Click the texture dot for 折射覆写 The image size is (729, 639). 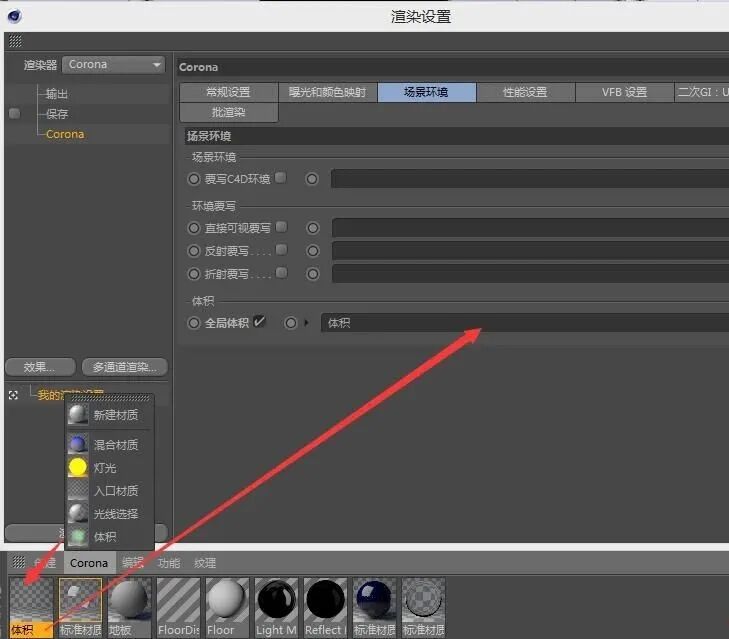tap(313, 274)
